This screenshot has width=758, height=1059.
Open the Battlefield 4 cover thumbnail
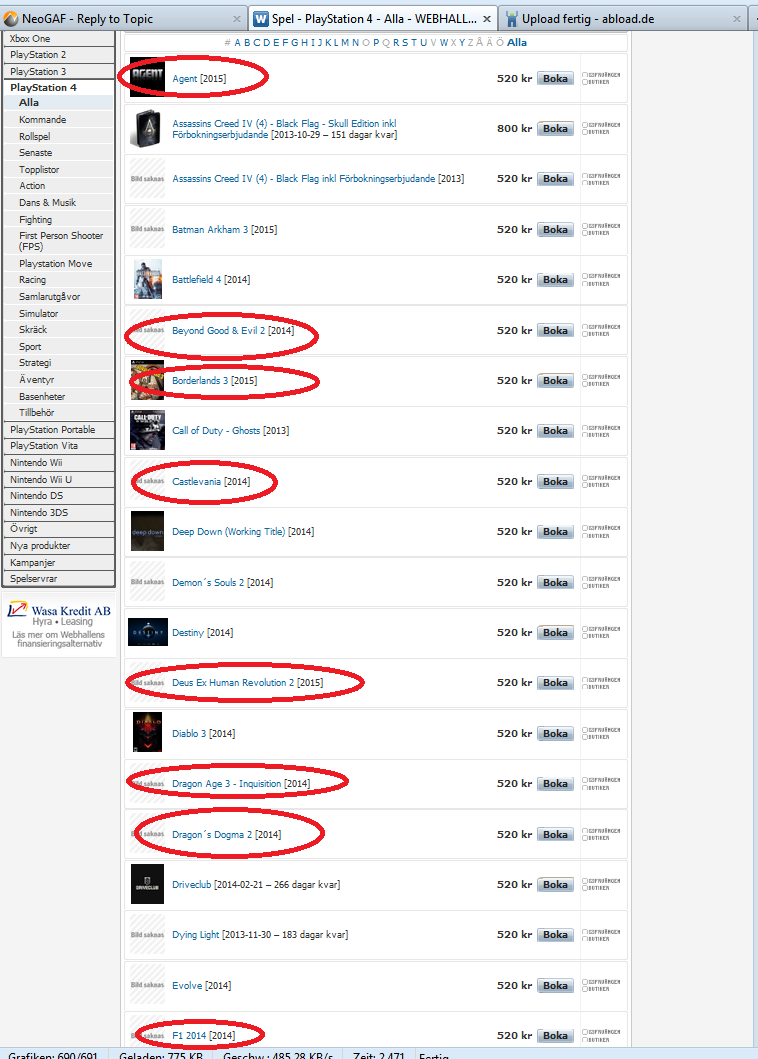147,279
